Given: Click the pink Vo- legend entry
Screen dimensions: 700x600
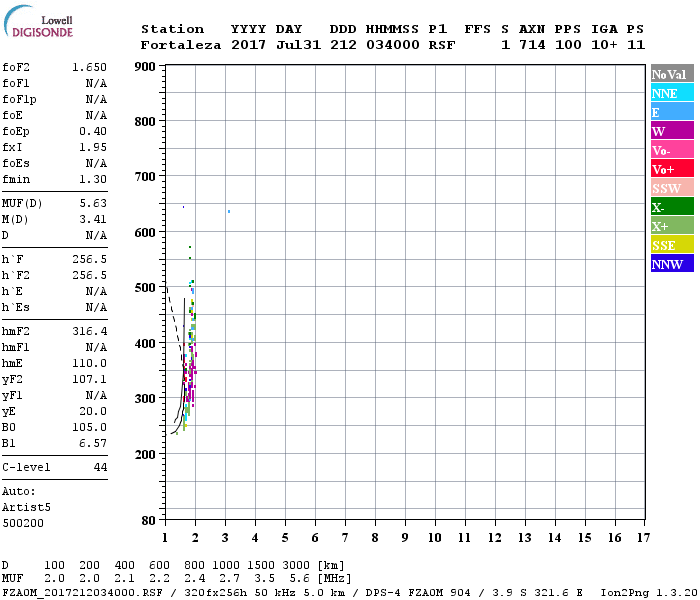Looking at the screenshot, I should click(671, 150).
